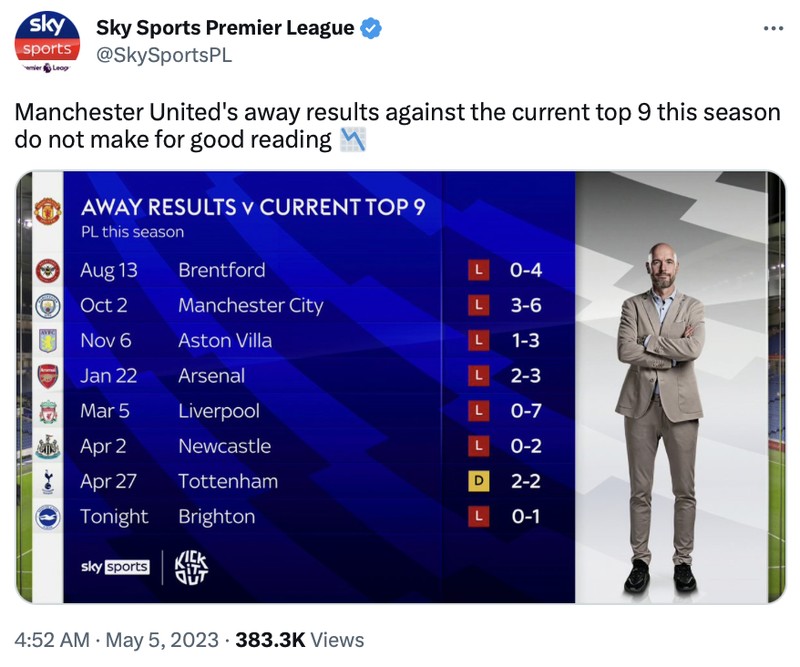The image size is (800, 667).
Task: Click the blue verified checkmark badge
Action: point(370,28)
